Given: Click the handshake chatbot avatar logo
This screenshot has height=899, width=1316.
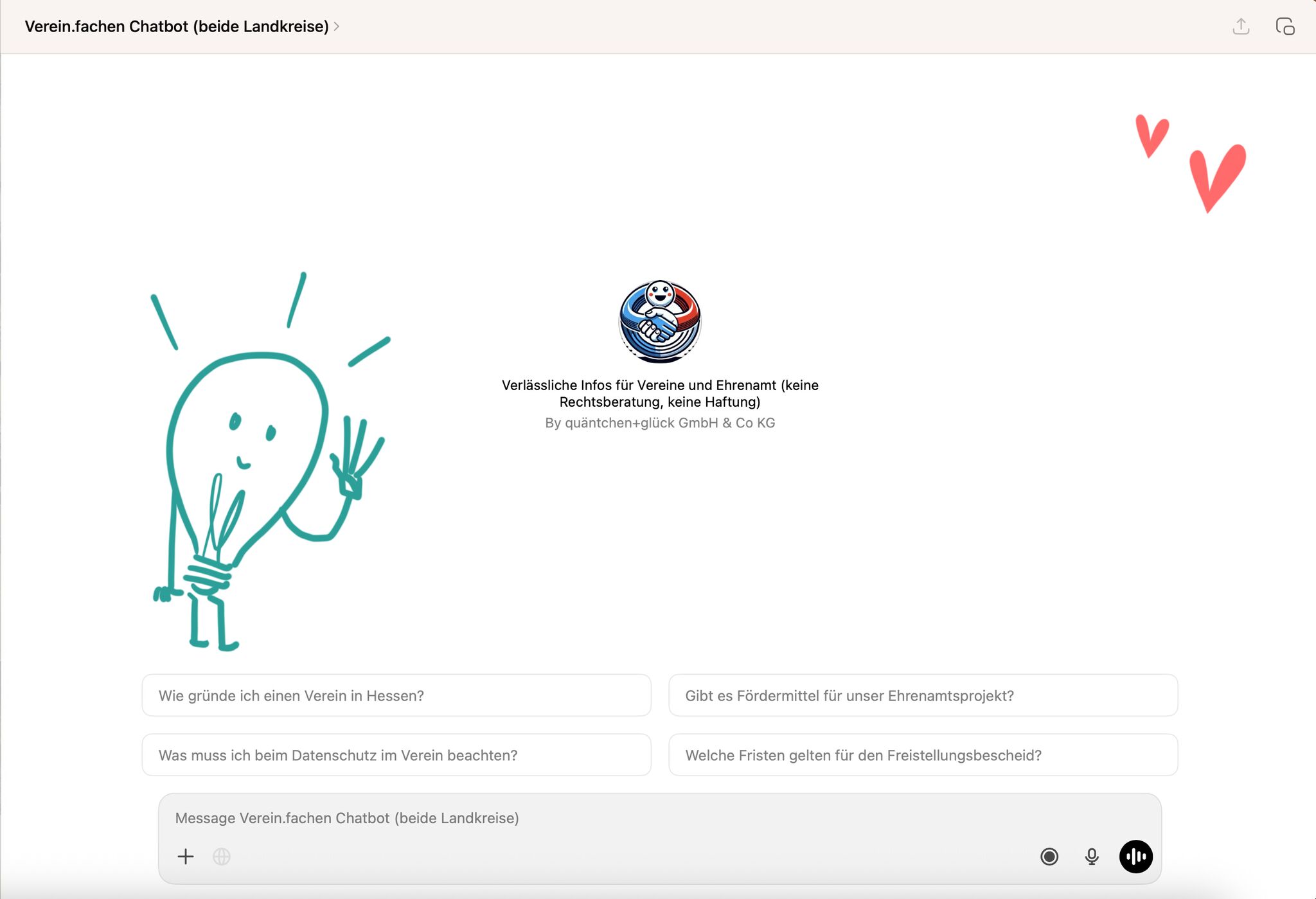Looking at the screenshot, I should pyautogui.click(x=659, y=321).
